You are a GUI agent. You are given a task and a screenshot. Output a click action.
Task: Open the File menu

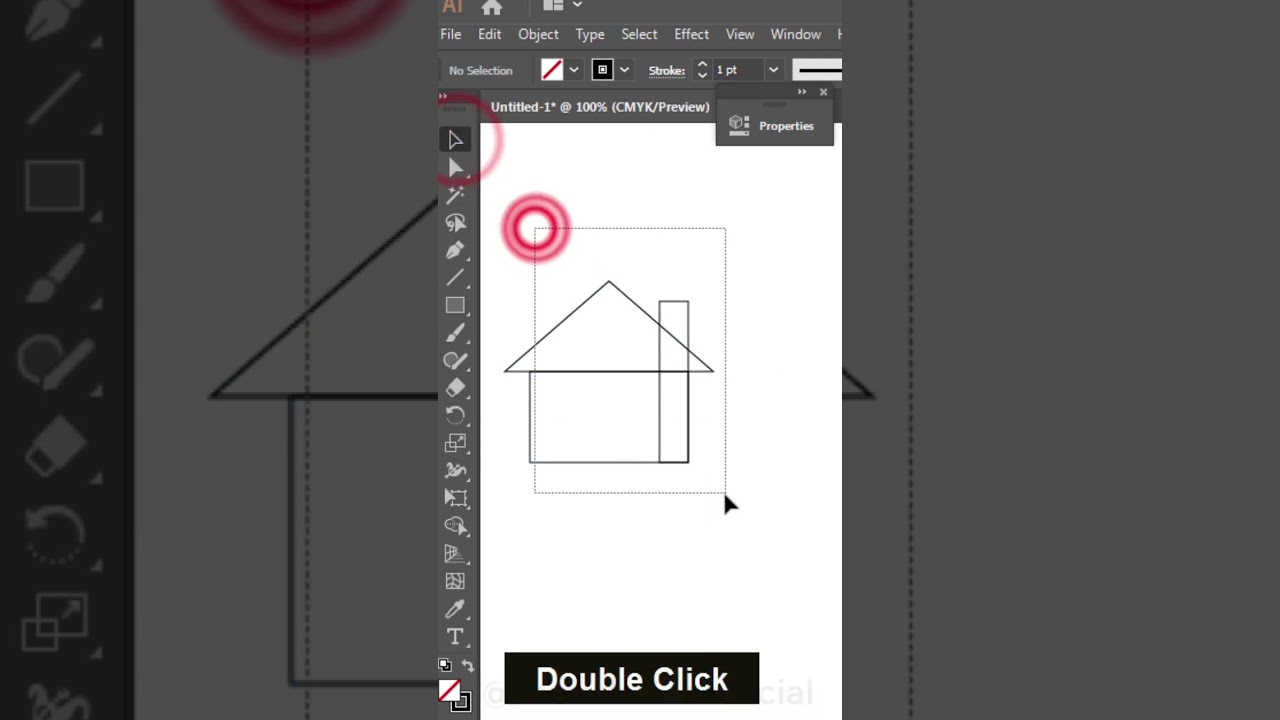tap(451, 34)
